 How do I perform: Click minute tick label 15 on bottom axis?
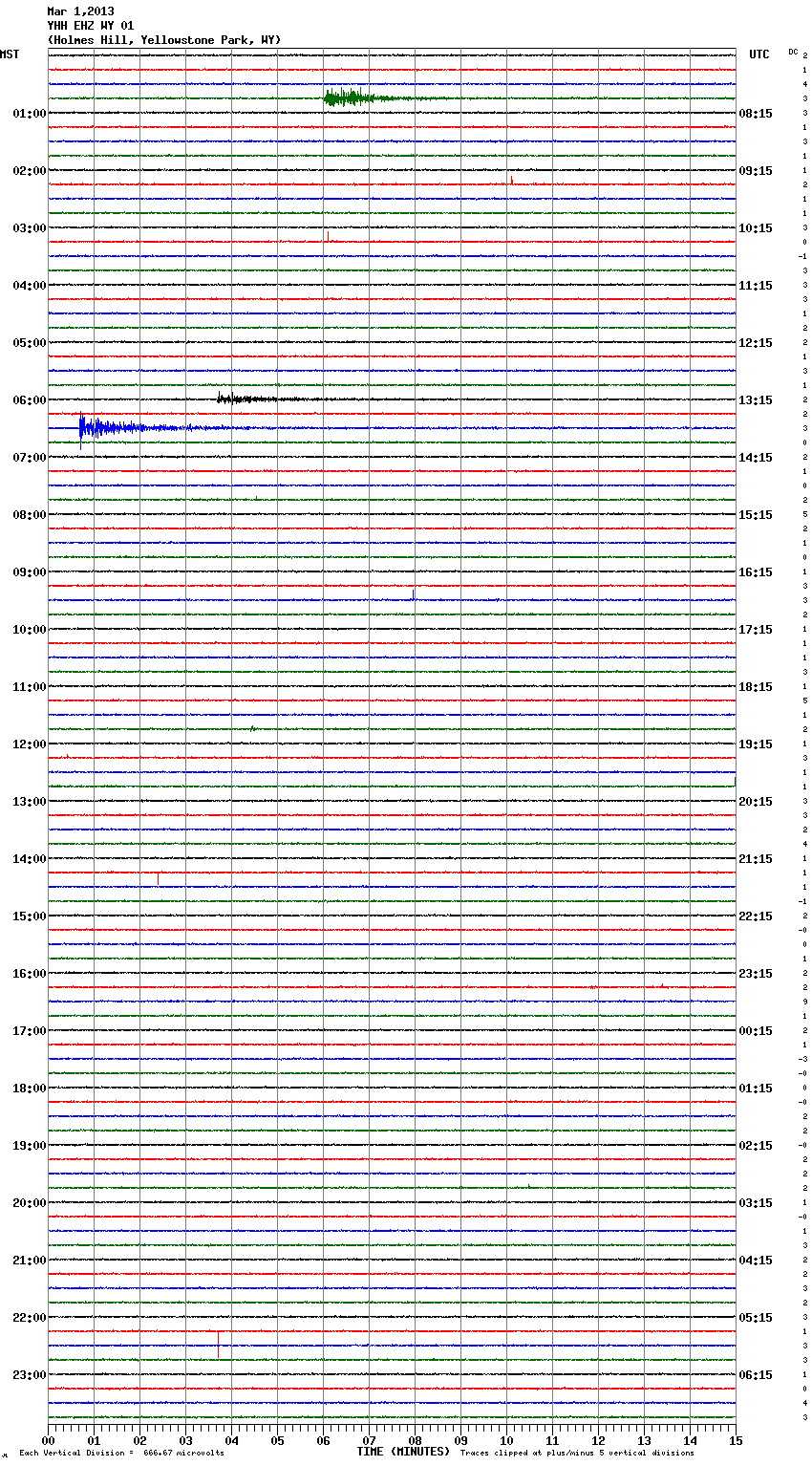coord(736,1440)
